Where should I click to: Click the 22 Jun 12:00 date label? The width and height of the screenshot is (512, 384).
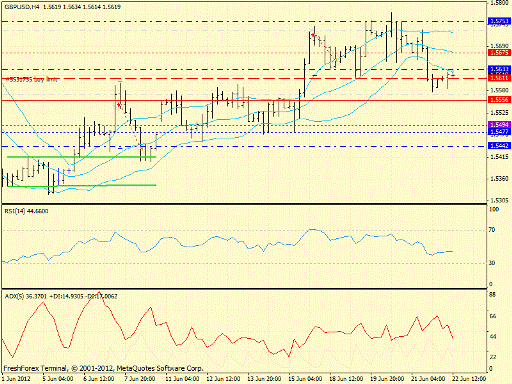coord(469,379)
